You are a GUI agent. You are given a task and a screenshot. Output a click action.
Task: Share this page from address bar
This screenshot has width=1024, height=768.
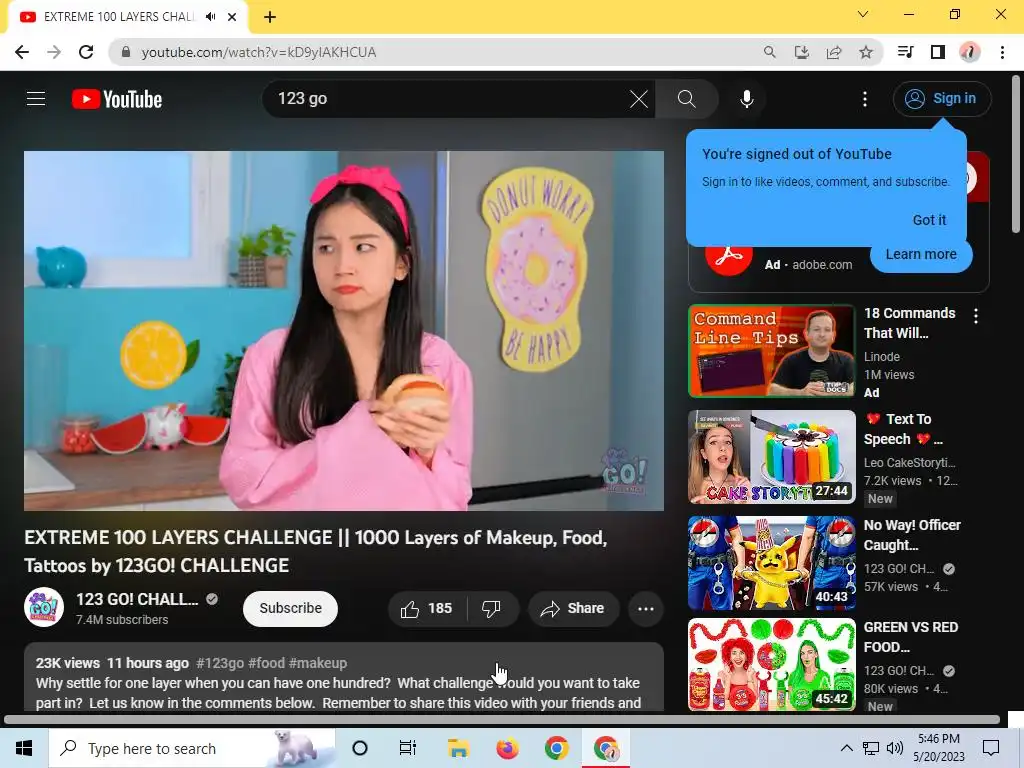(834, 52)
